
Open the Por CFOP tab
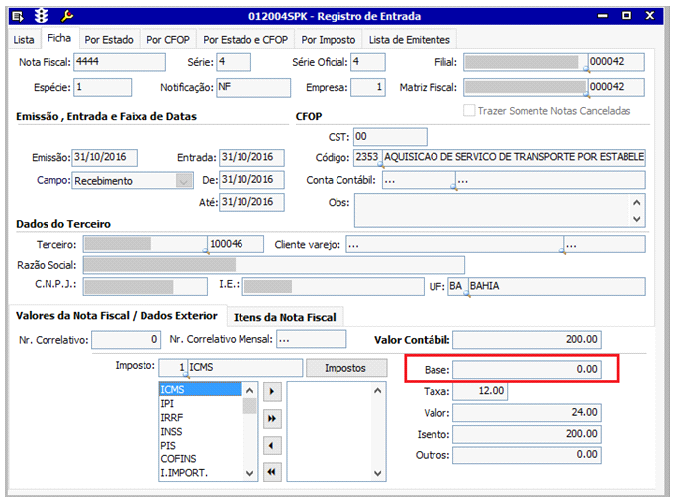click(x=167, y=39)
